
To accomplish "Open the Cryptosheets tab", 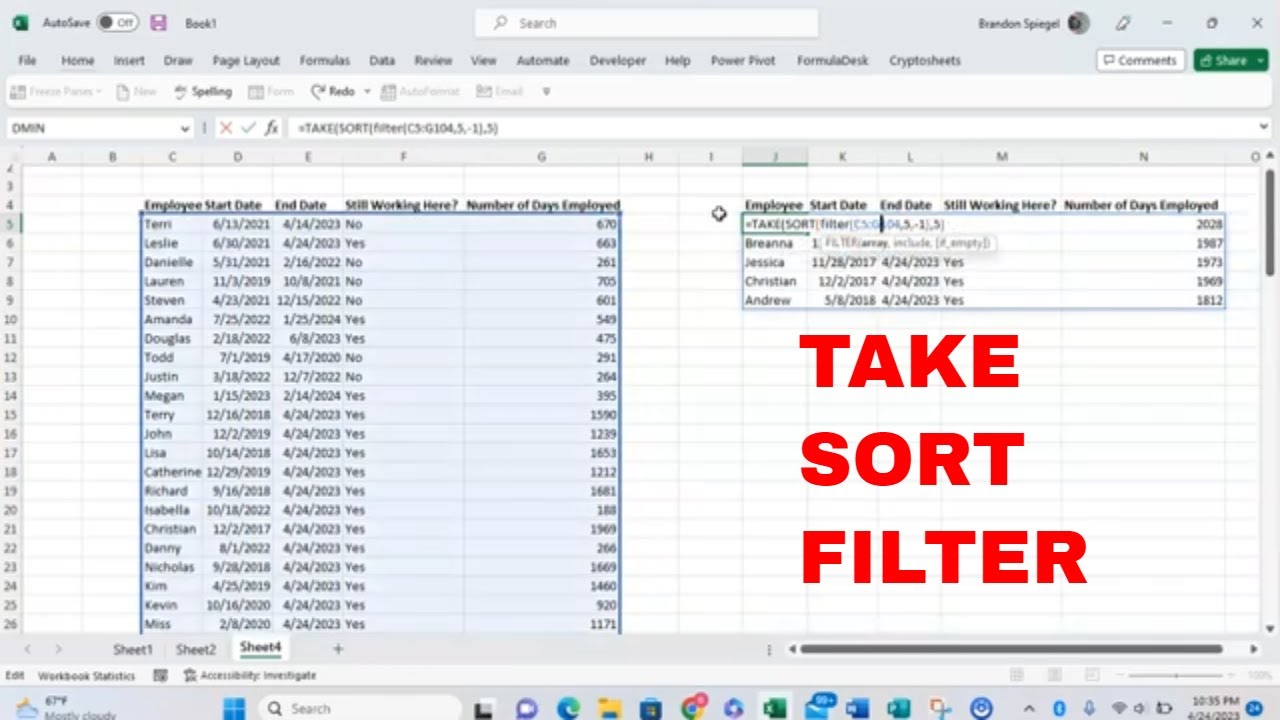I will 925,60.
